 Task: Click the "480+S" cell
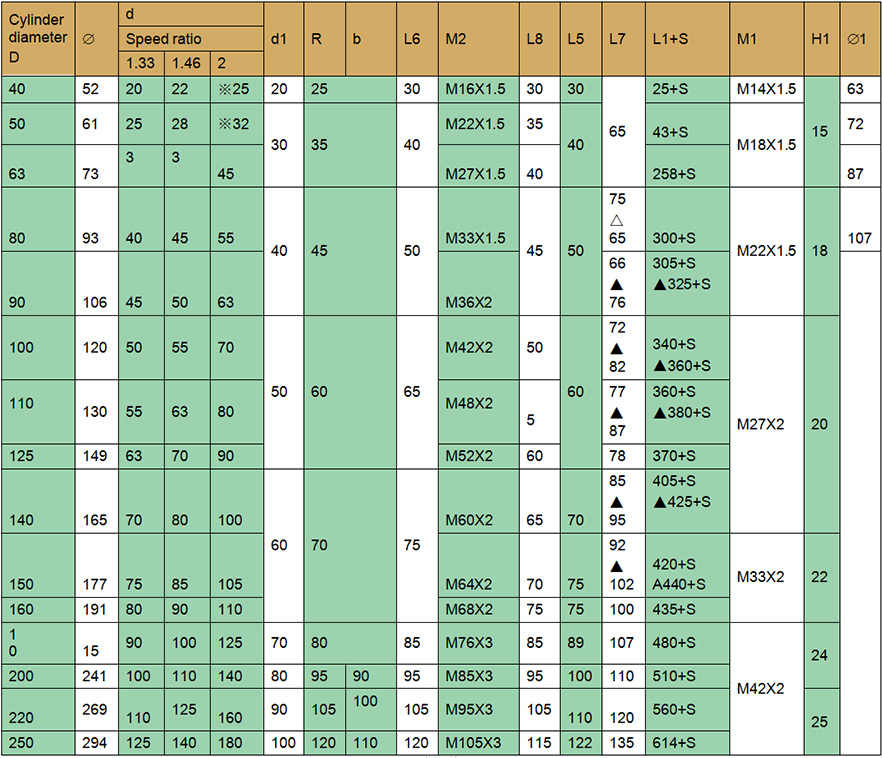coord(687,643)
